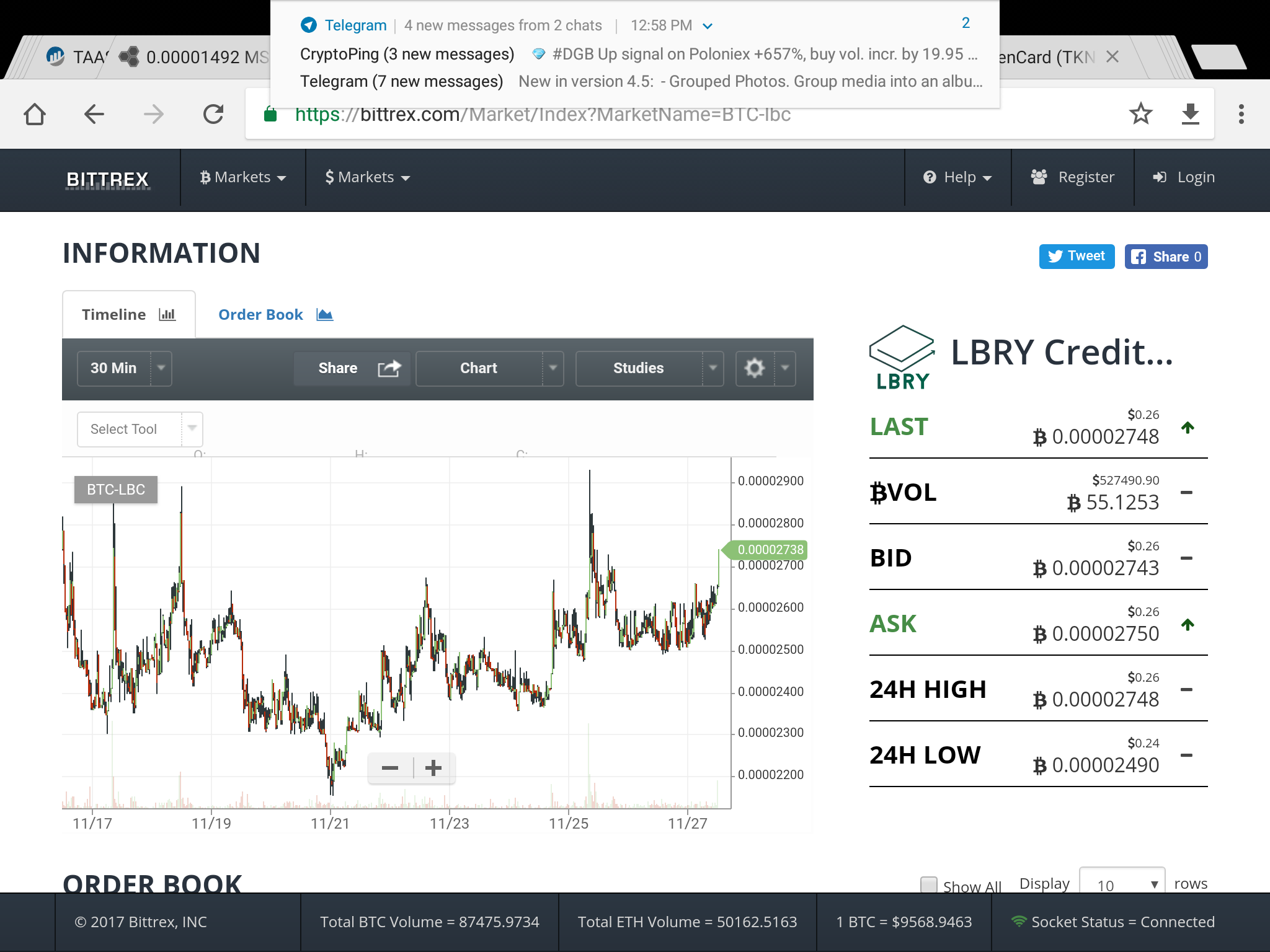Click 24H LOW value 0.00002490

coord(1096,765)
